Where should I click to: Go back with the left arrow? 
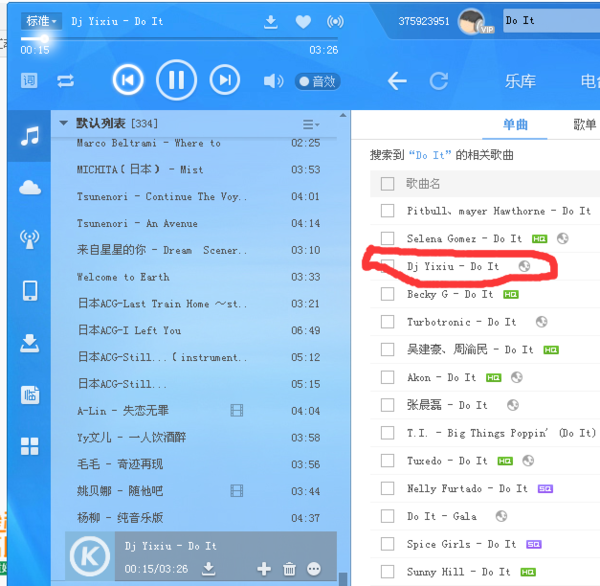(397, 81)
